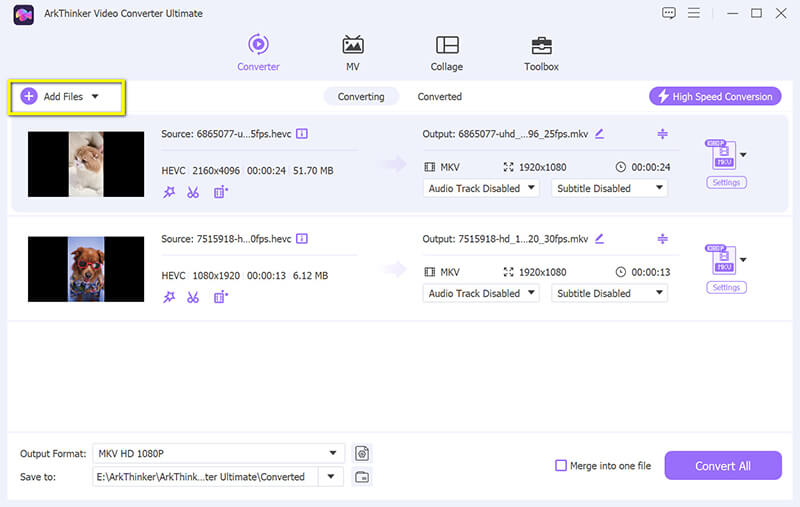Show the Converted list
The image size is (800, 507).
(x=439, y=96)
